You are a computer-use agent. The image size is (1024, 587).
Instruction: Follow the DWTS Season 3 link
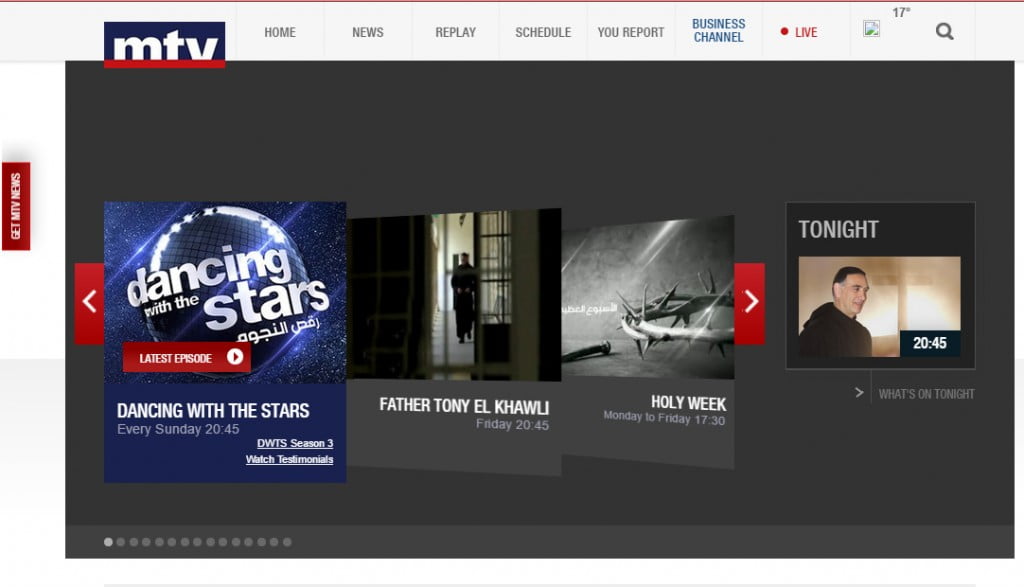pyautogui.click(x=295, y=443)
